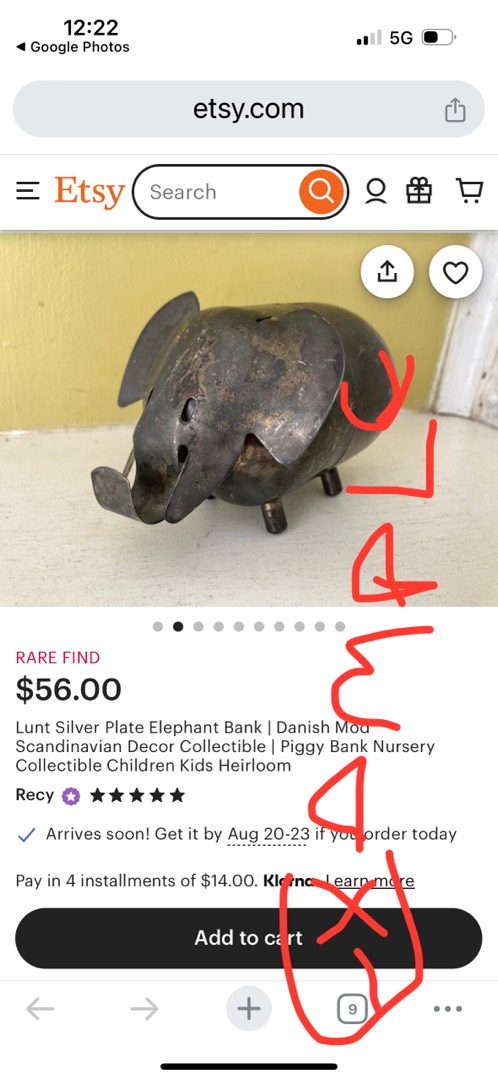Open the account profile icon
498x1080 pixels.
(x=375, y=191)
